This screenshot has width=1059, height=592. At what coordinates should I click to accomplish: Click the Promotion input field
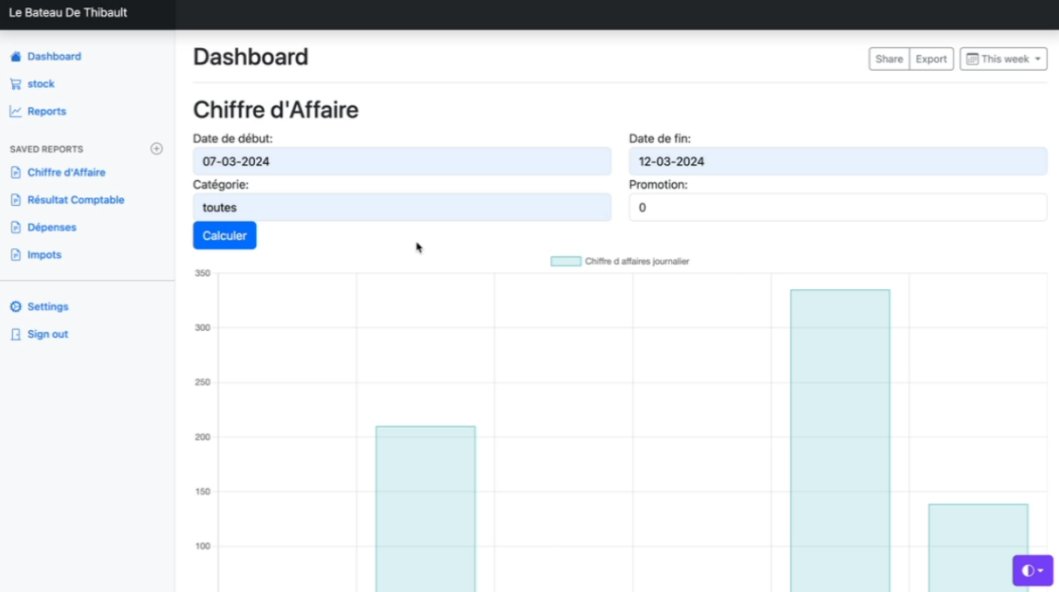[x=837, y=207]
